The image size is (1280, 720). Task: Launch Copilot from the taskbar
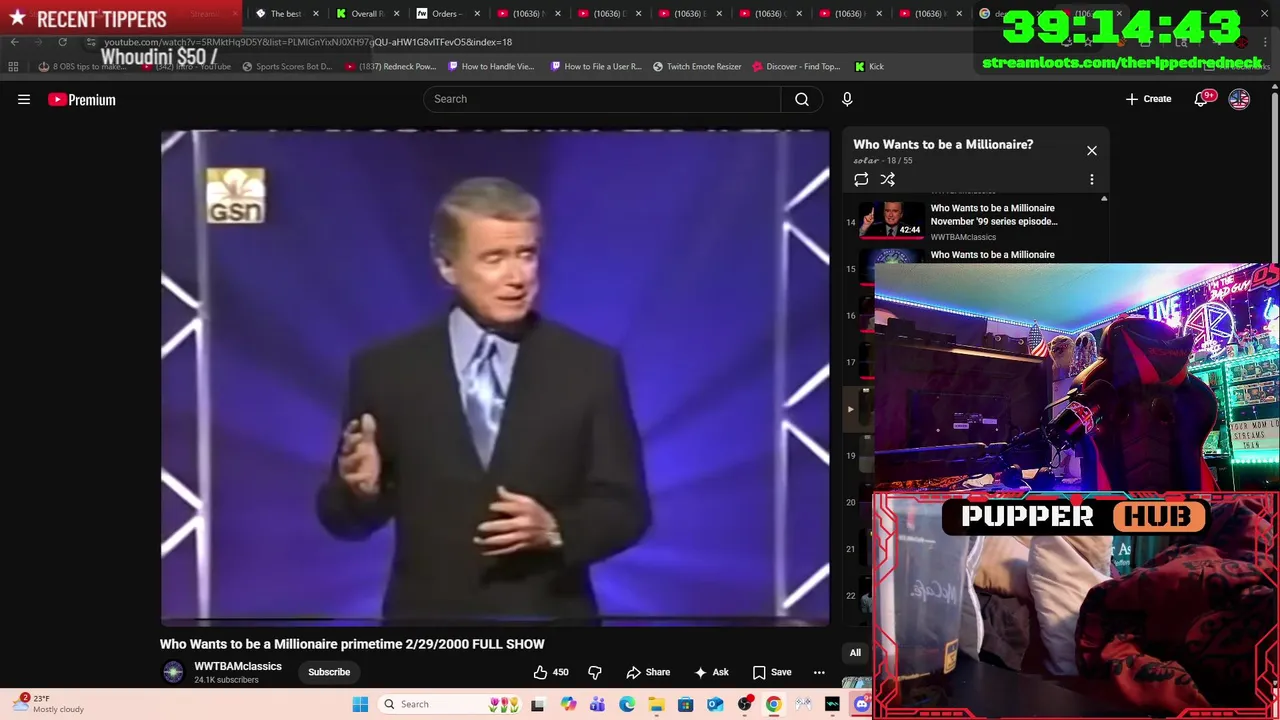point(568,705)
